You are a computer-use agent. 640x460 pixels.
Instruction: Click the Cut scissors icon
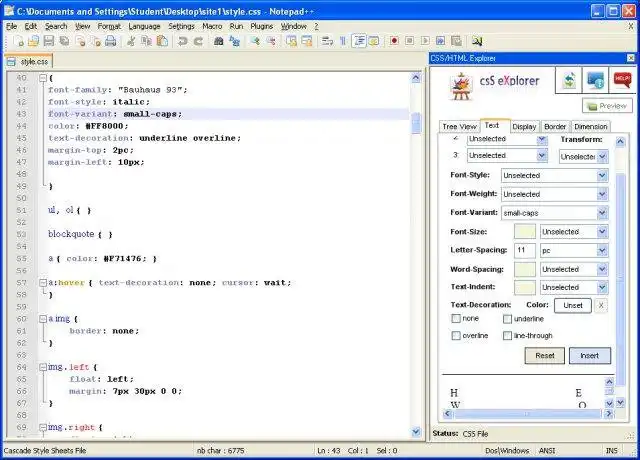(131, 41)
